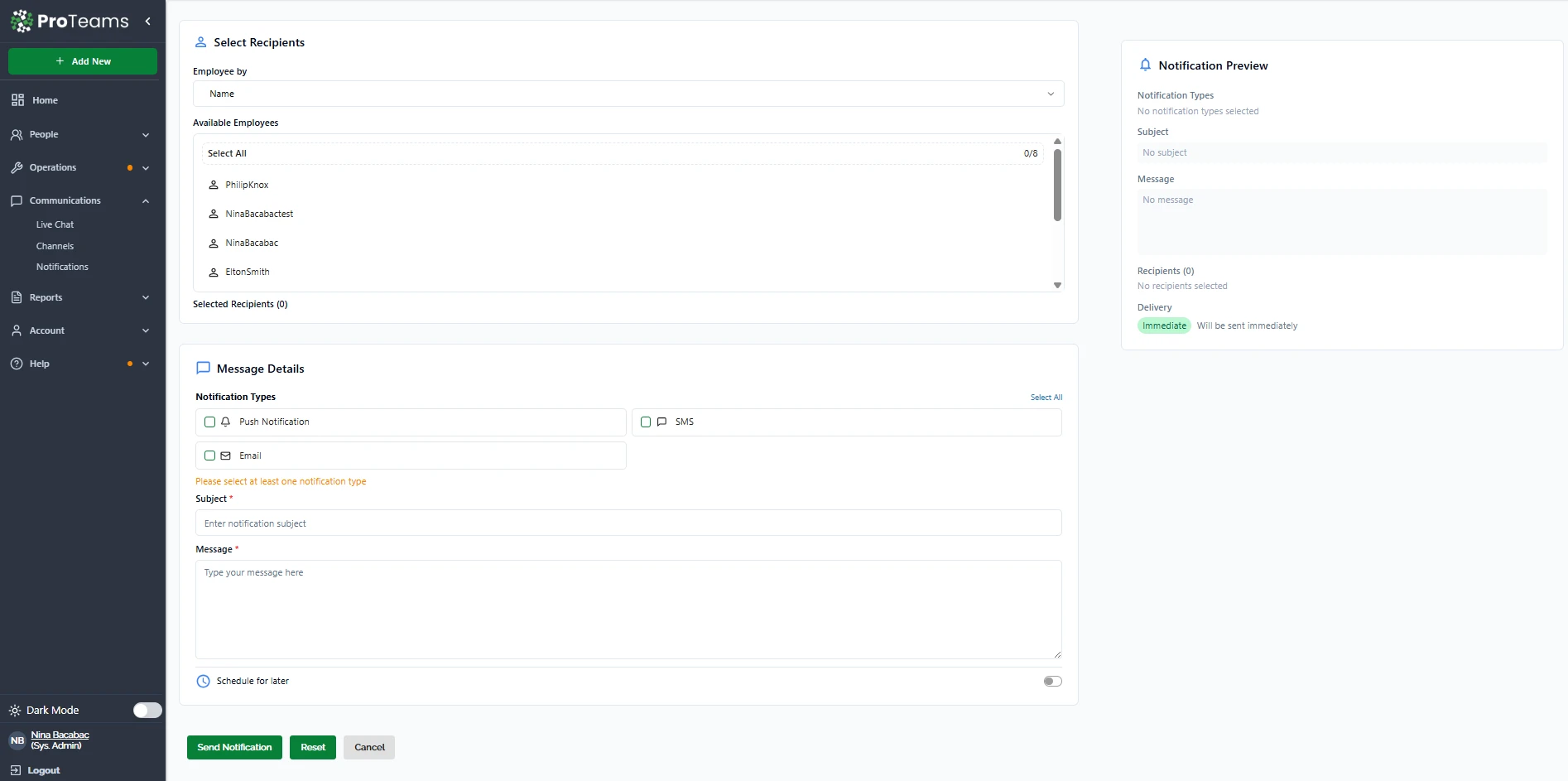This screenshot has height=781, width=1568.
Task: Click the NB user avatar
Action: click(x=17, y=740)
